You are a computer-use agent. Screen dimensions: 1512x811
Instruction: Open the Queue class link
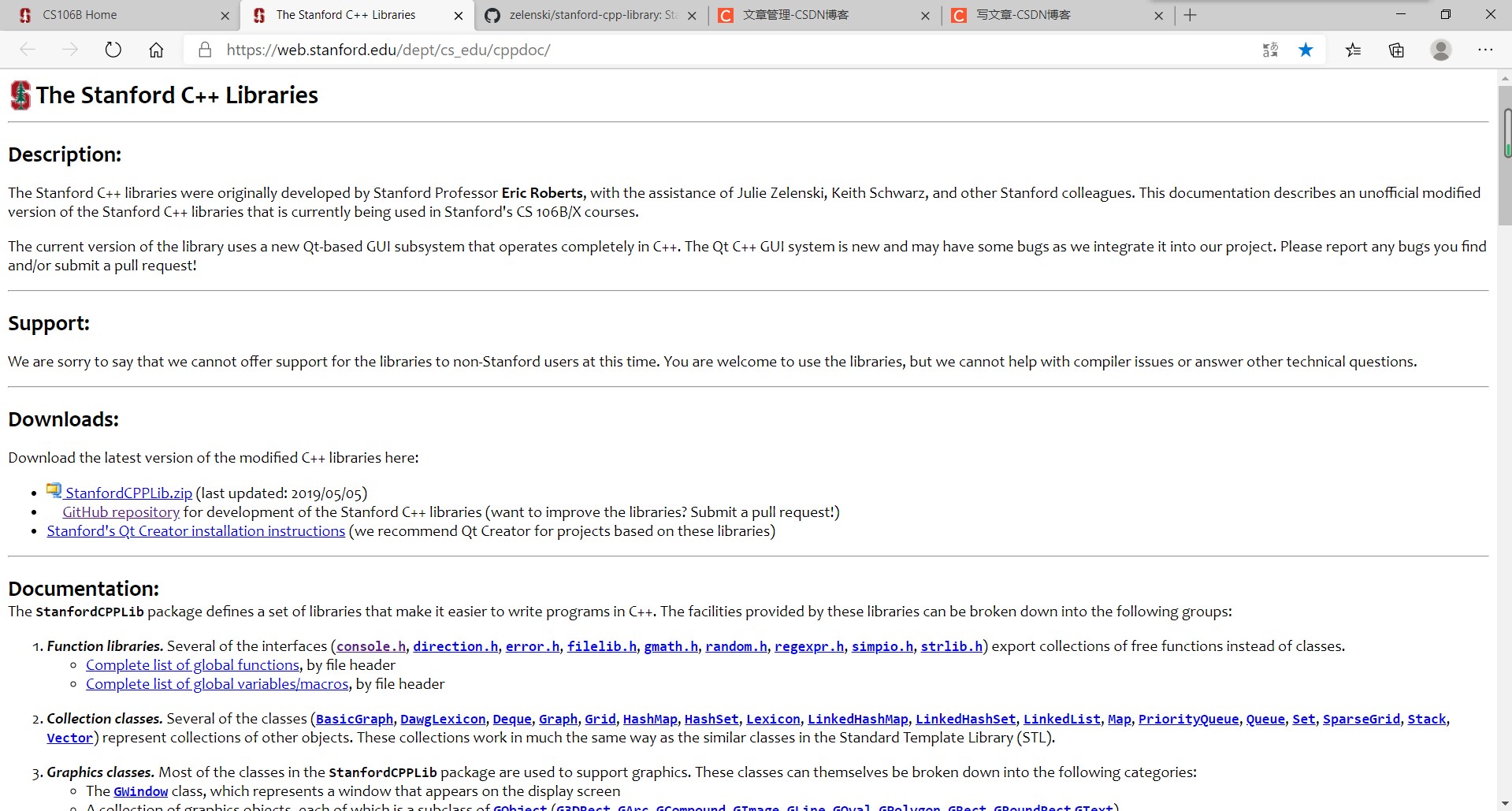click(1265, 719)
